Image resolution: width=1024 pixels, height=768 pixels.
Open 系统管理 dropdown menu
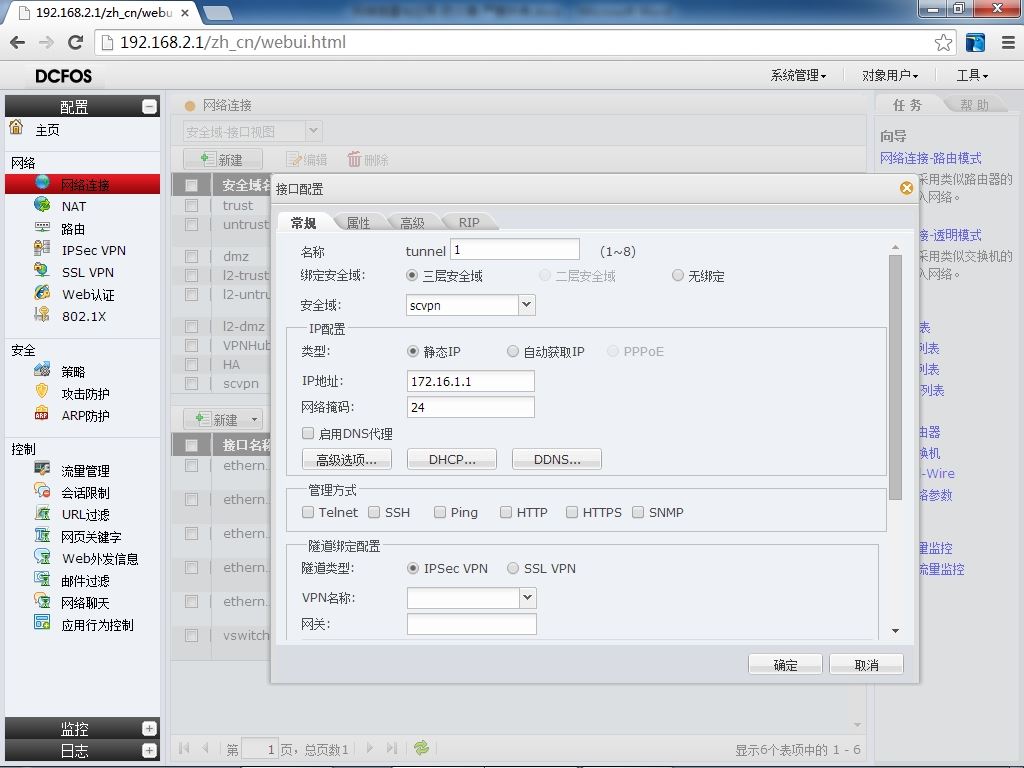(798, 75)
